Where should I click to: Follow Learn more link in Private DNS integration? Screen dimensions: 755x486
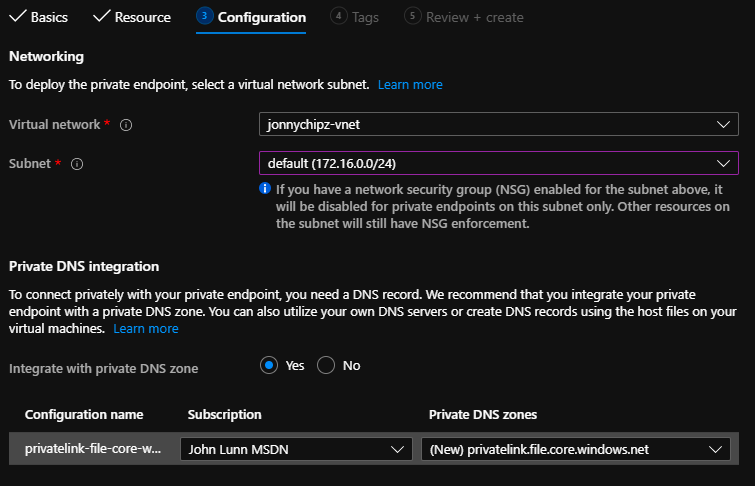click(146, 329)
